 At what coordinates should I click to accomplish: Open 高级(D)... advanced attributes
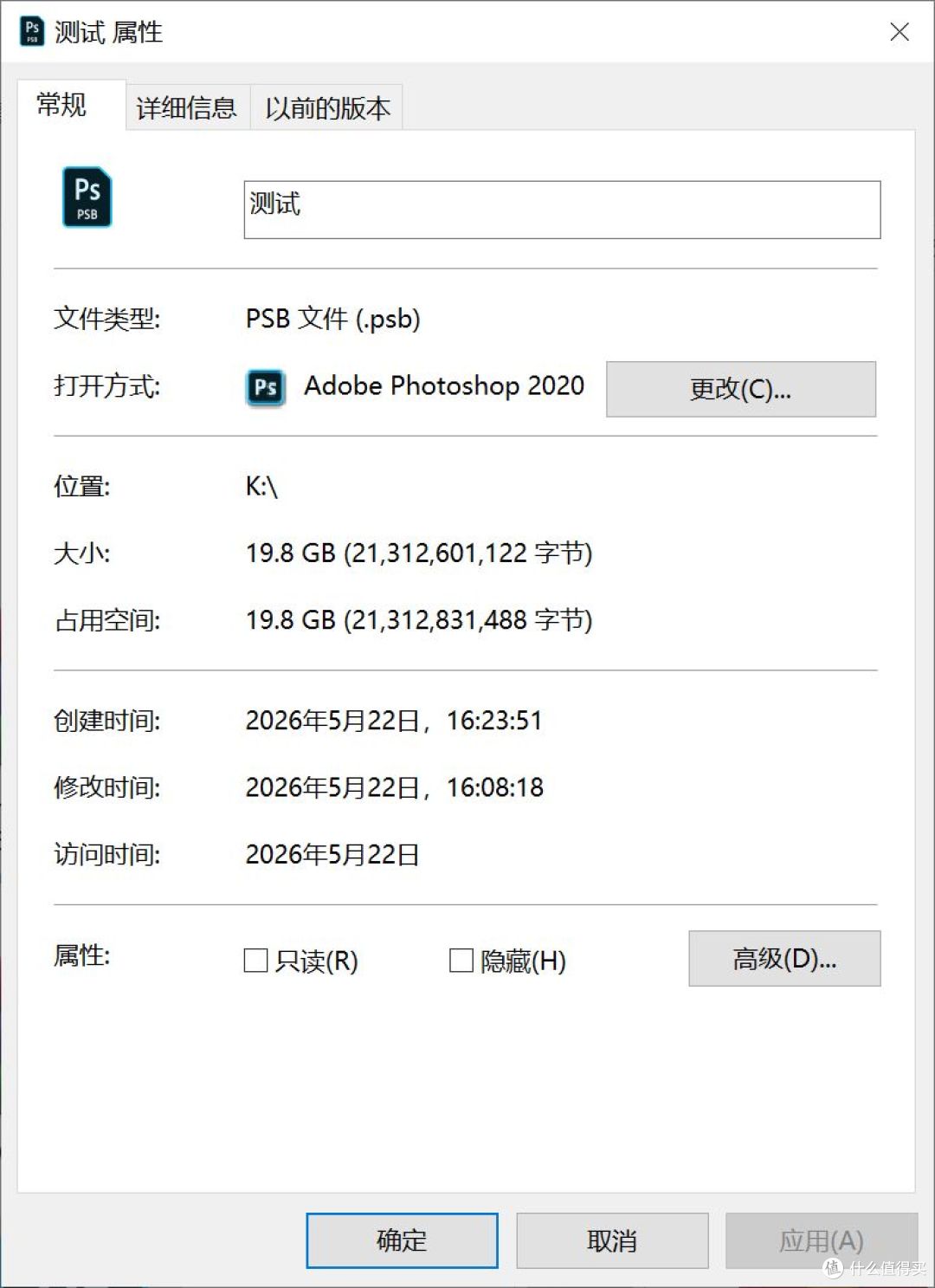point(784,958)
